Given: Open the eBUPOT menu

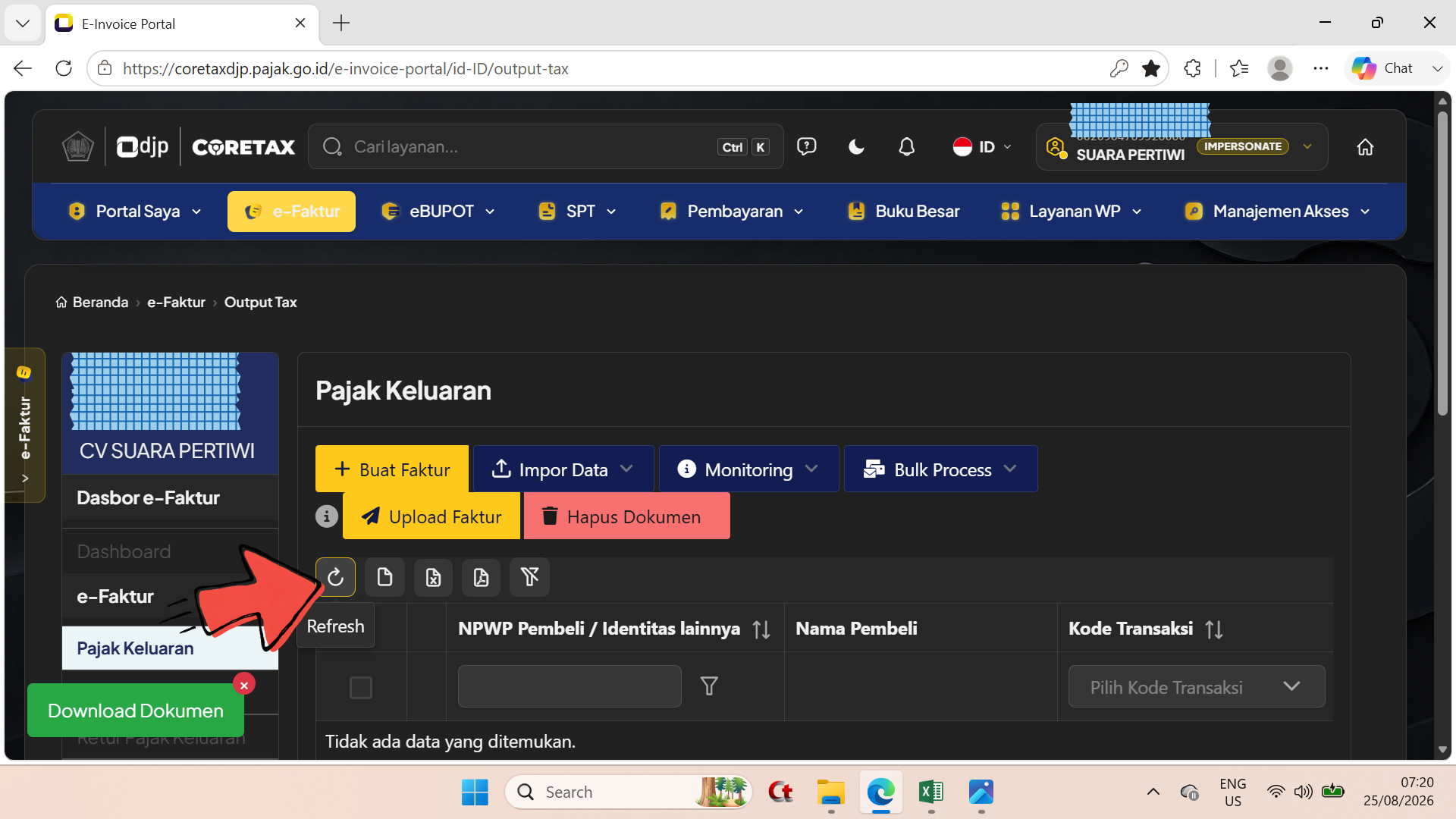Looking at the screenshot, I should pyautogui.click(x=438, y=212).
